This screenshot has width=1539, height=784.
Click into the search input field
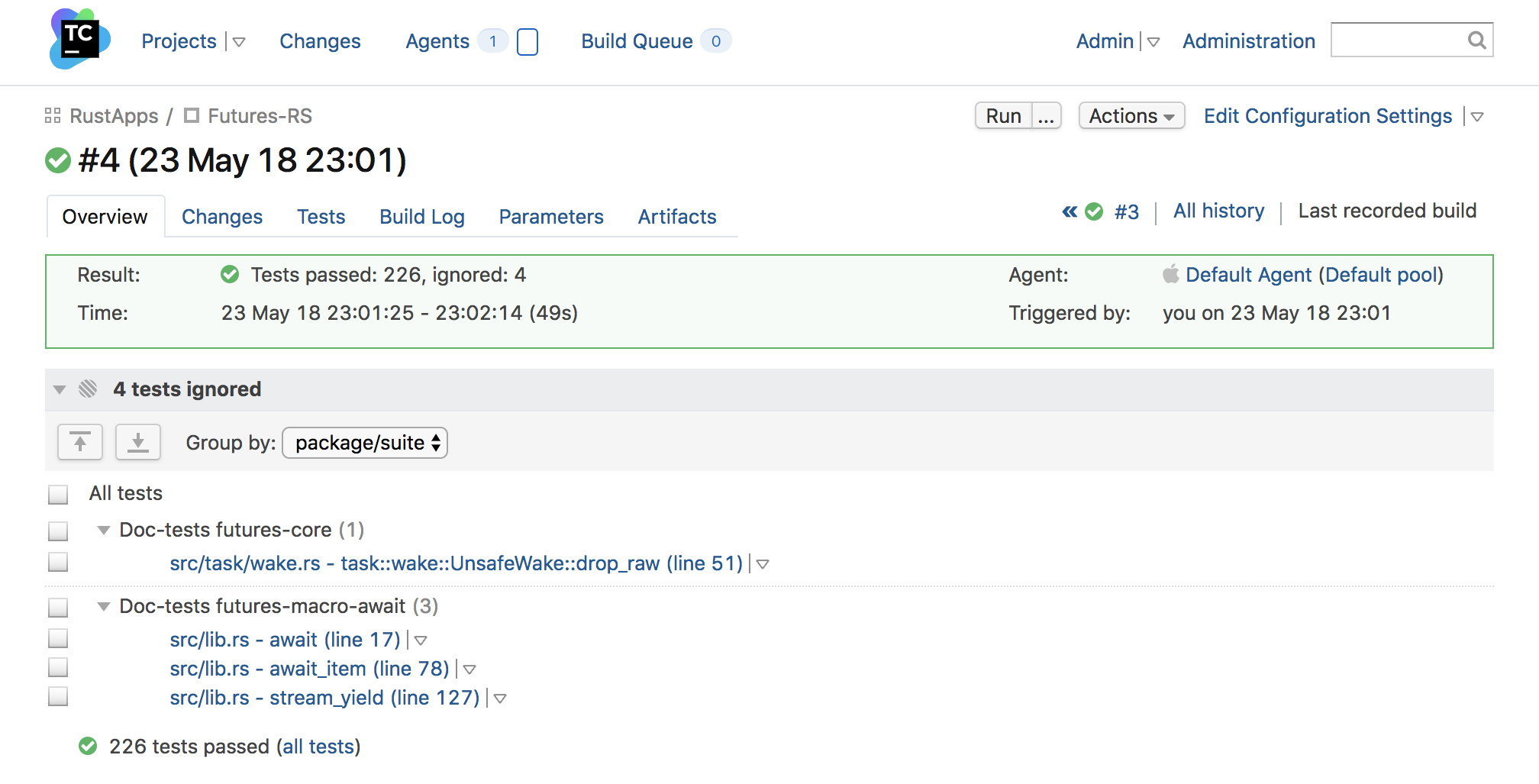[1399, 40]
